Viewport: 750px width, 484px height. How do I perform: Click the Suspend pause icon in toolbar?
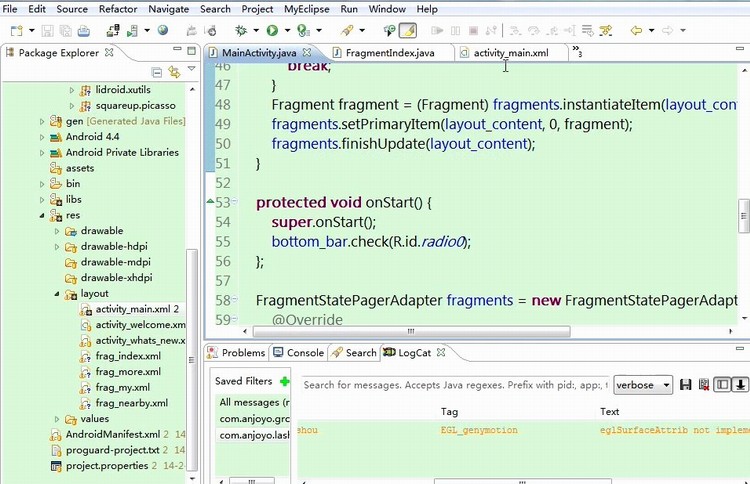pos(455,31)
